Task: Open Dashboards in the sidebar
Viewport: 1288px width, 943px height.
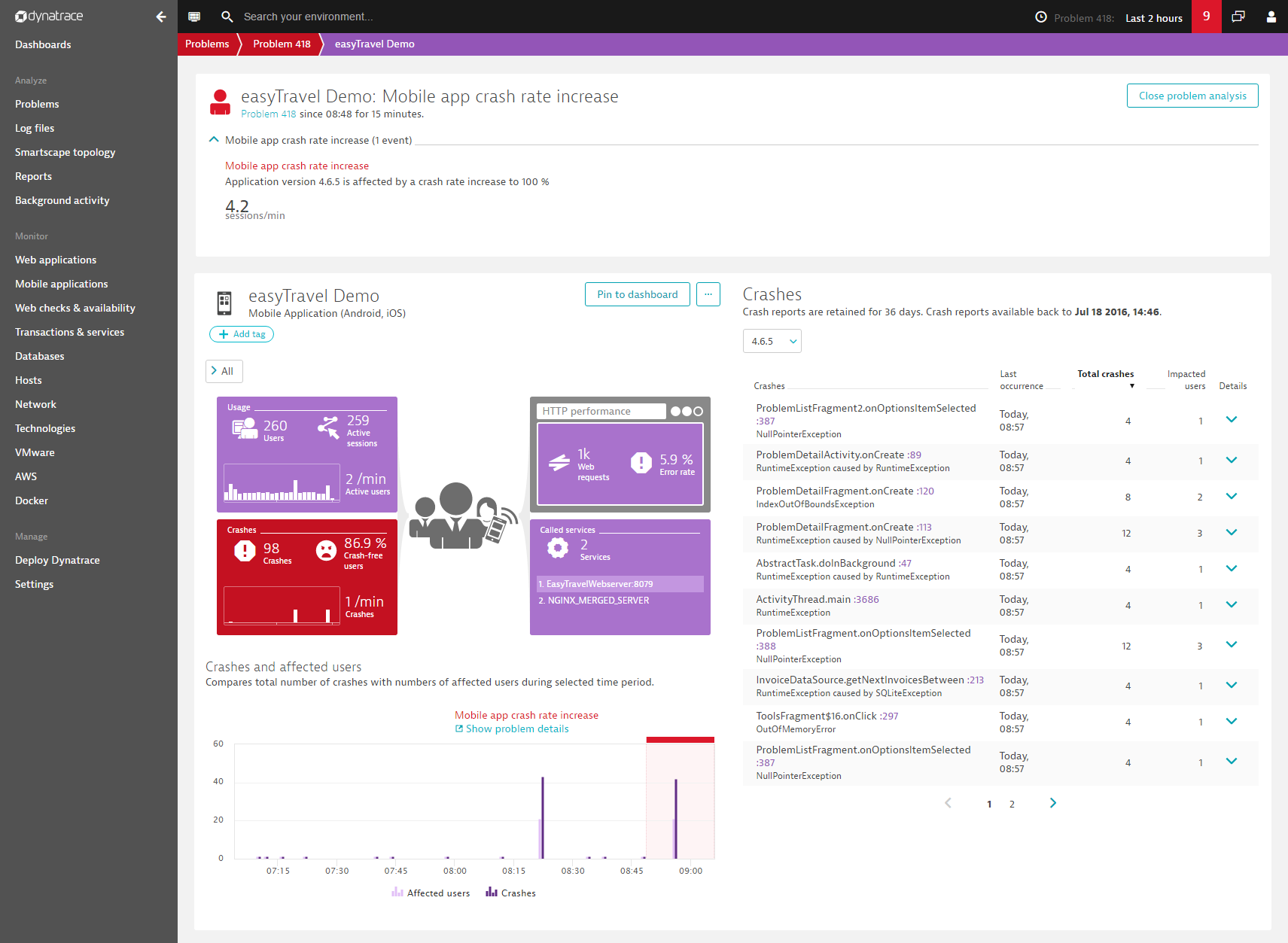Action: [x=43, y=44]
